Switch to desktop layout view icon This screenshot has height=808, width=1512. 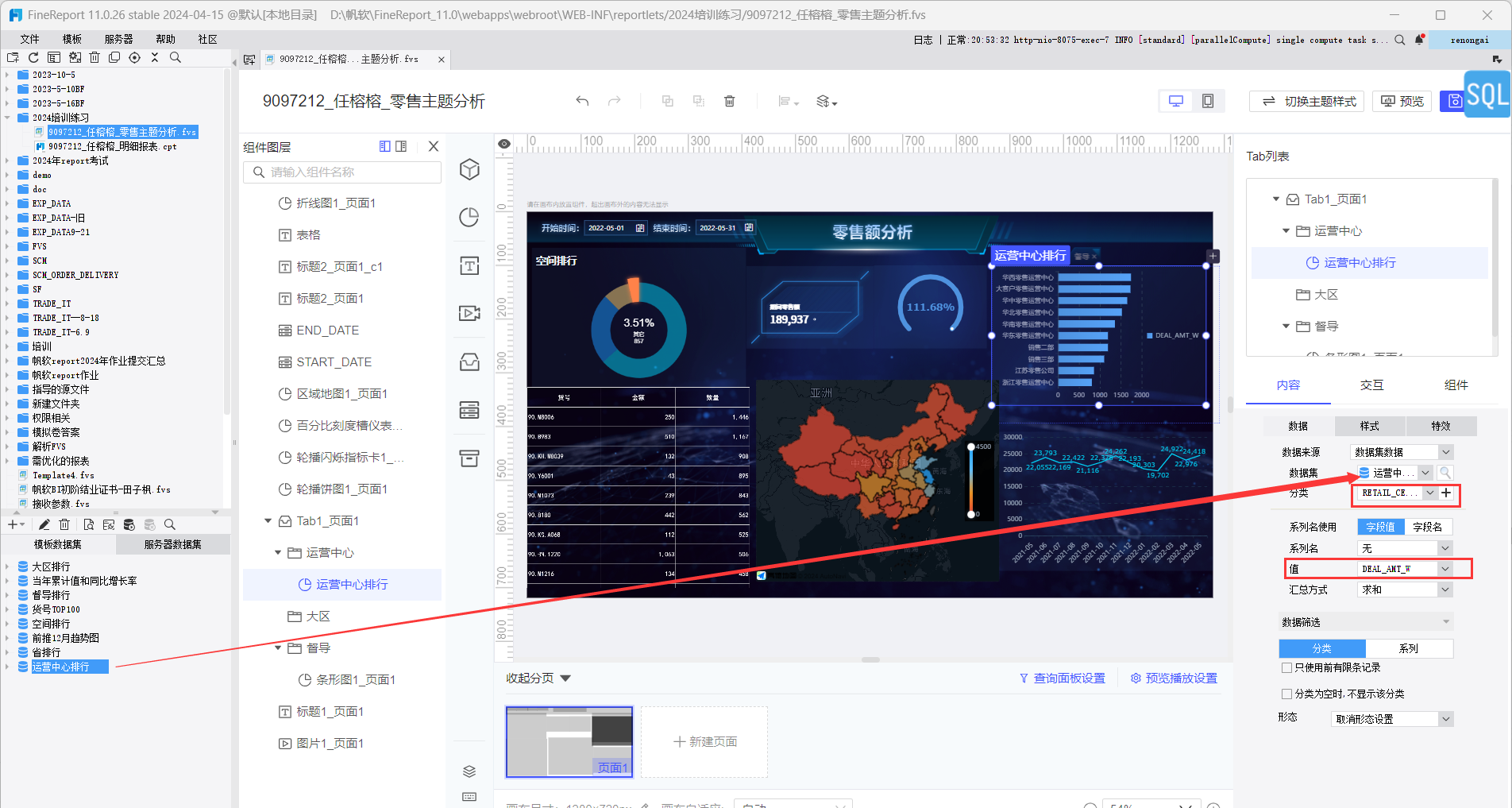tap(1176, 101)
